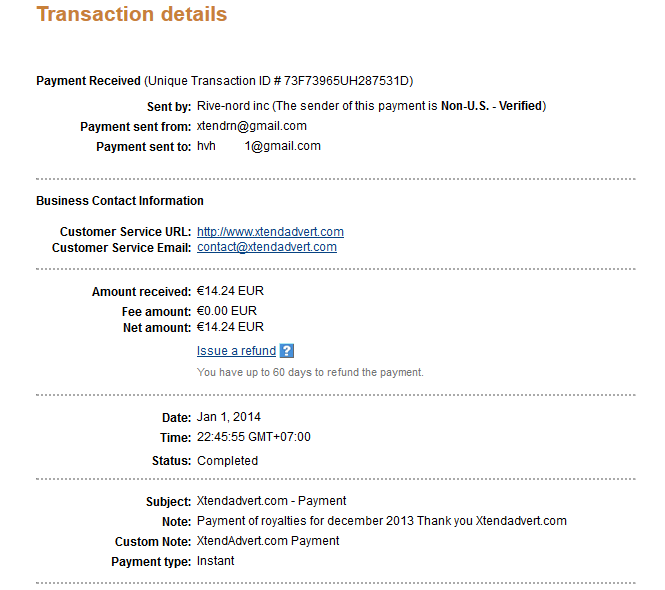Viewport: 665px width, 590px height.
Task: Click the Amount received value €14.24 EUR
Action: tap(230, 291)
